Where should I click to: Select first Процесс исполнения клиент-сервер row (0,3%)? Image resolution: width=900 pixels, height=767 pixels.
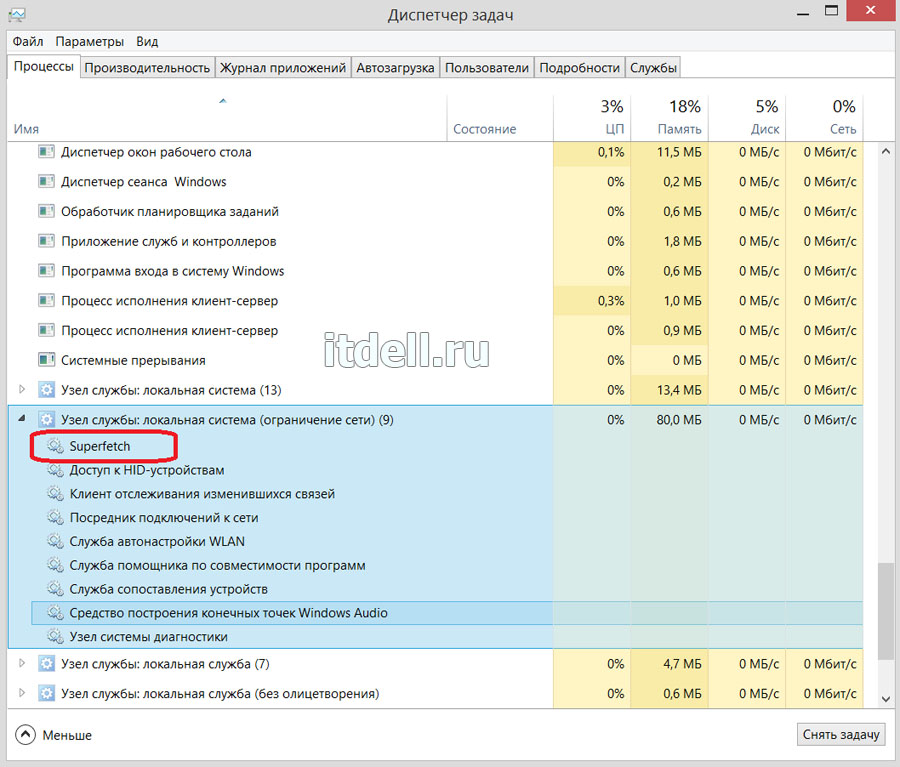435,301
